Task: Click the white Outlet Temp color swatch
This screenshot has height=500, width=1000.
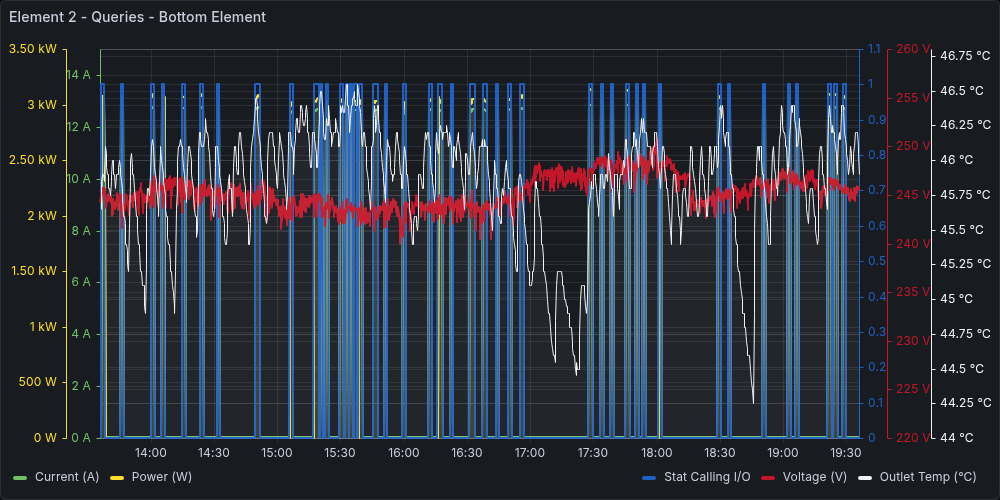Action: pyautogui.click(x=865, y=477)
